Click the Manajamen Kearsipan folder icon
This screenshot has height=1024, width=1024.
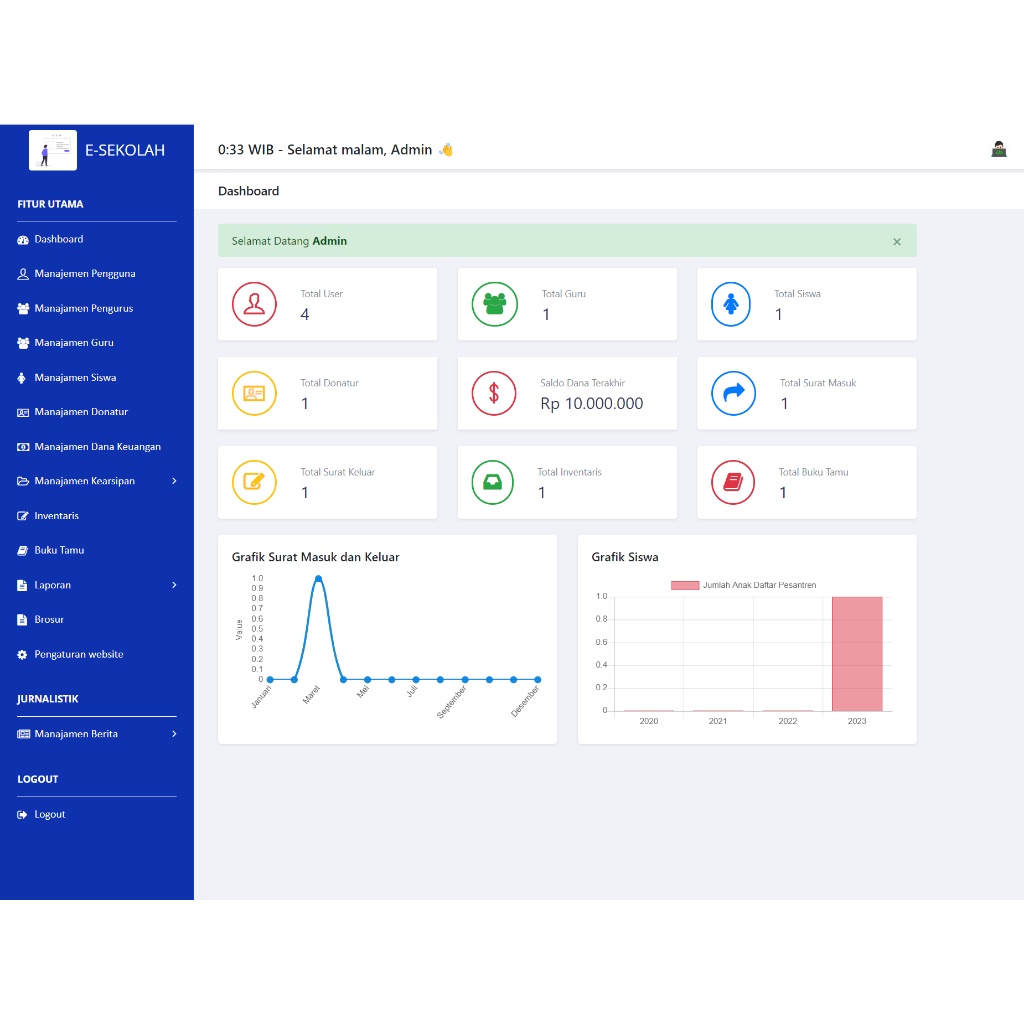coord(23,481)
